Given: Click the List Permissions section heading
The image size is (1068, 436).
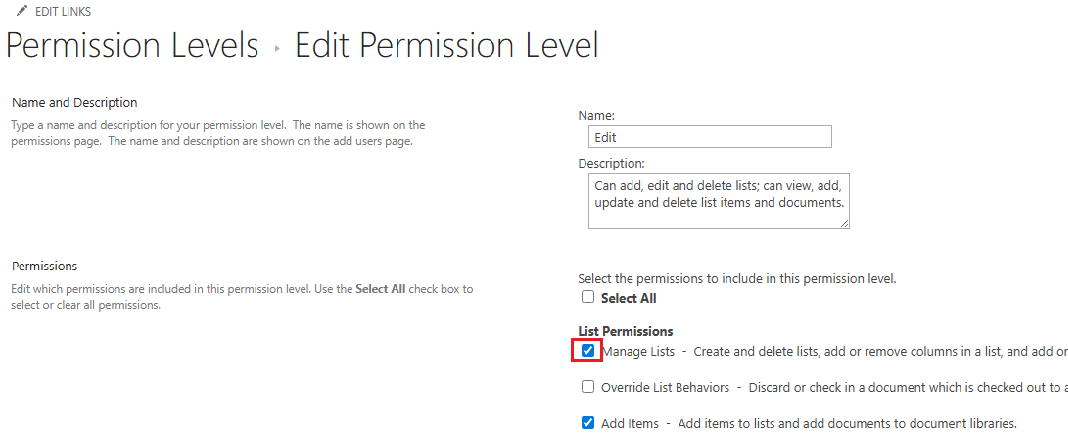Looking at the screenshot, I should (x=625, y=331).
